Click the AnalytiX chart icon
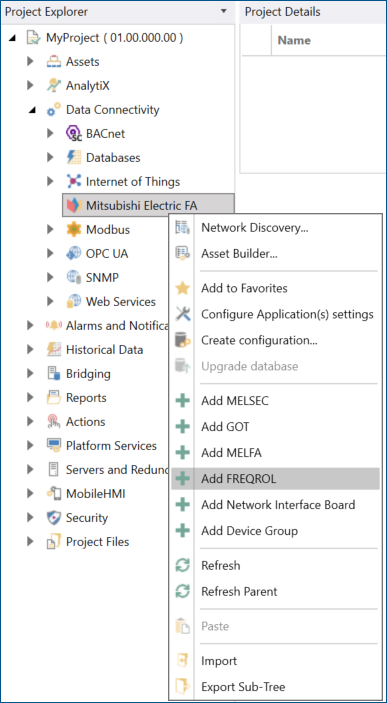 tap(54, 85)
